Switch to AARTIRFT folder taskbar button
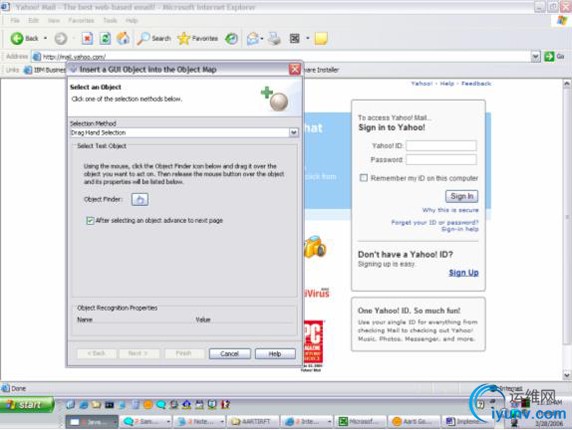The width and height of the screenshot is (572, 430). point(253,422)
